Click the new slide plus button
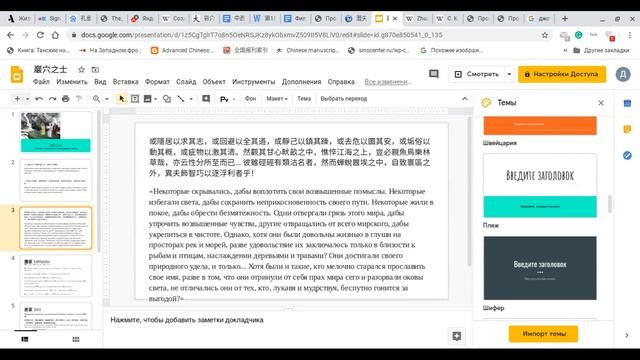 17,99
